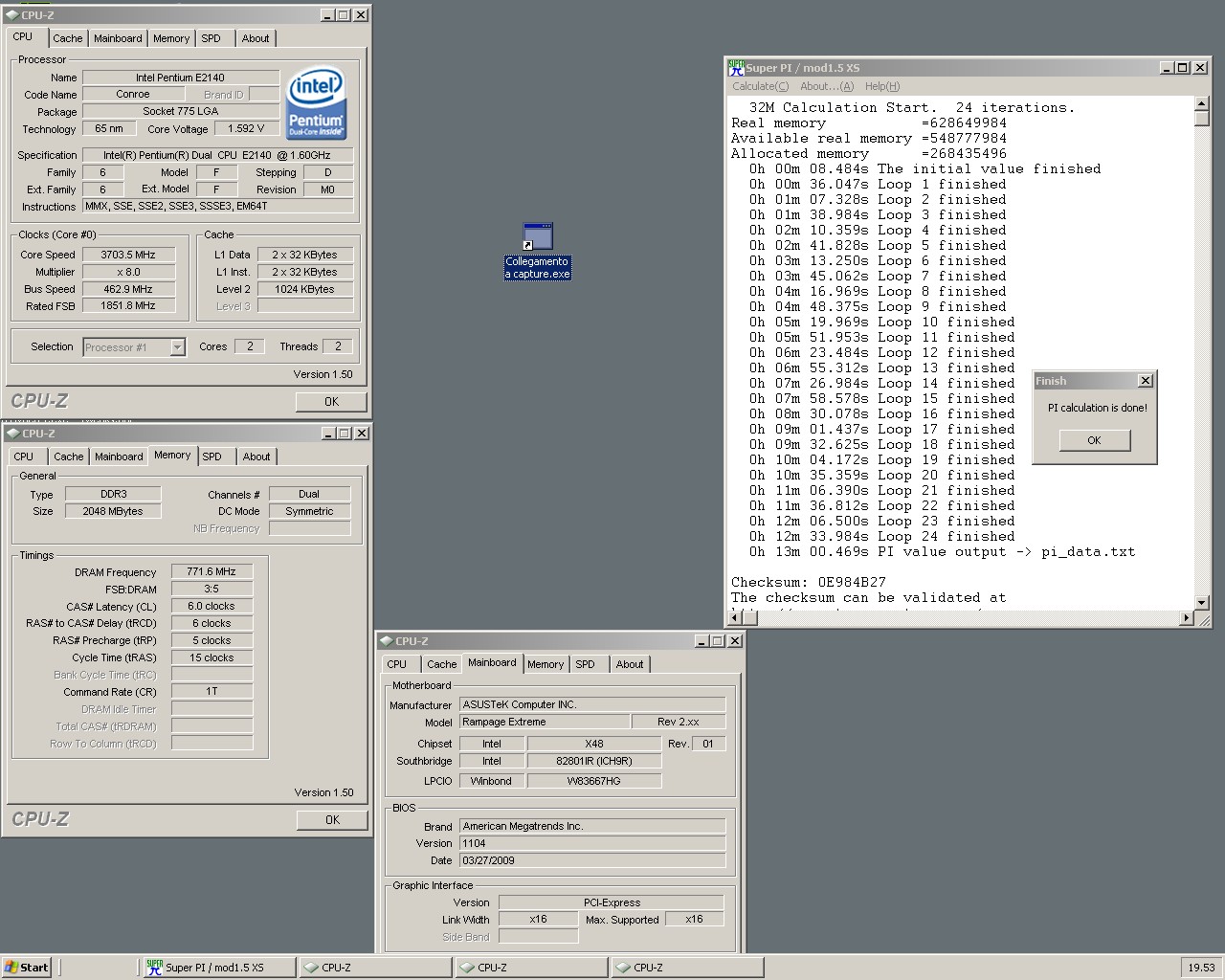Open the Collegamento a capture.exe desktop shortcut
1225x980 pixels.
tap(538, 251)
